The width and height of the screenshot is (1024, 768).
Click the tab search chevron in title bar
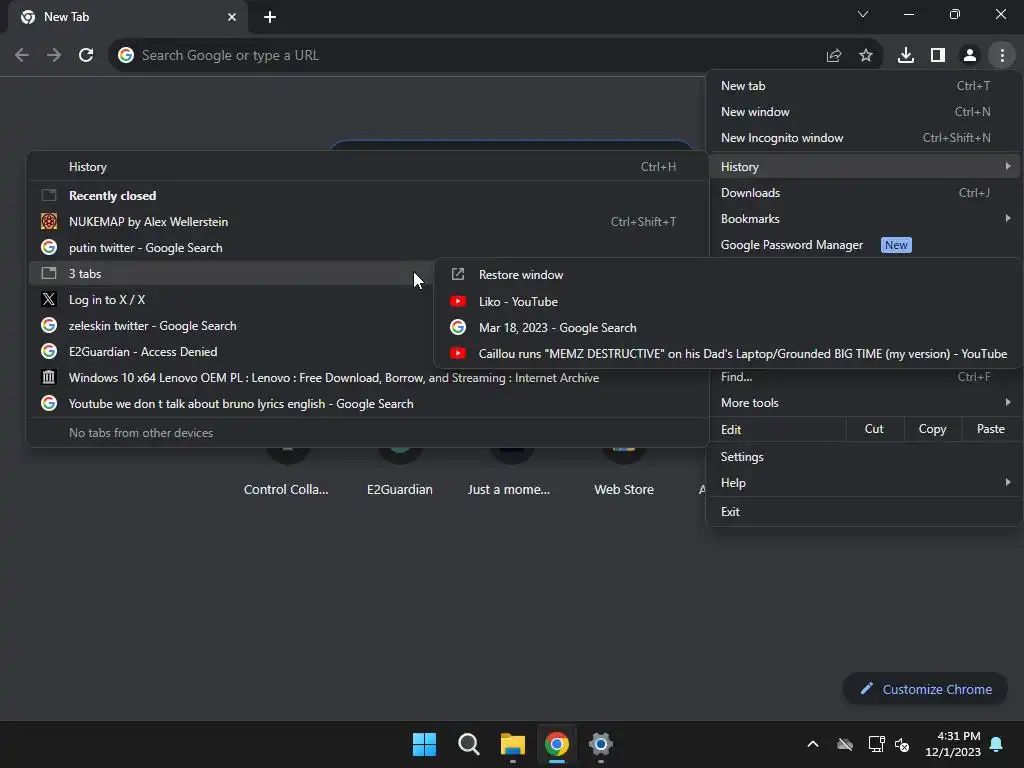click(863, 14)
